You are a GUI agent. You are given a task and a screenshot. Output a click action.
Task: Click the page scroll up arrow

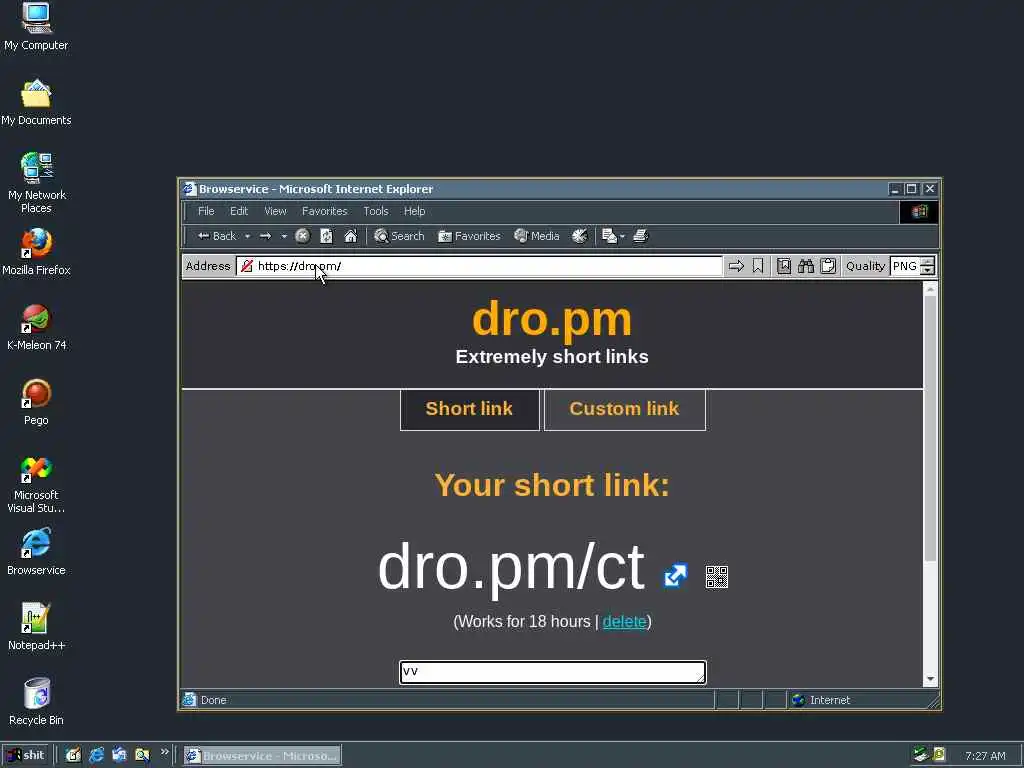click(931, 288)
